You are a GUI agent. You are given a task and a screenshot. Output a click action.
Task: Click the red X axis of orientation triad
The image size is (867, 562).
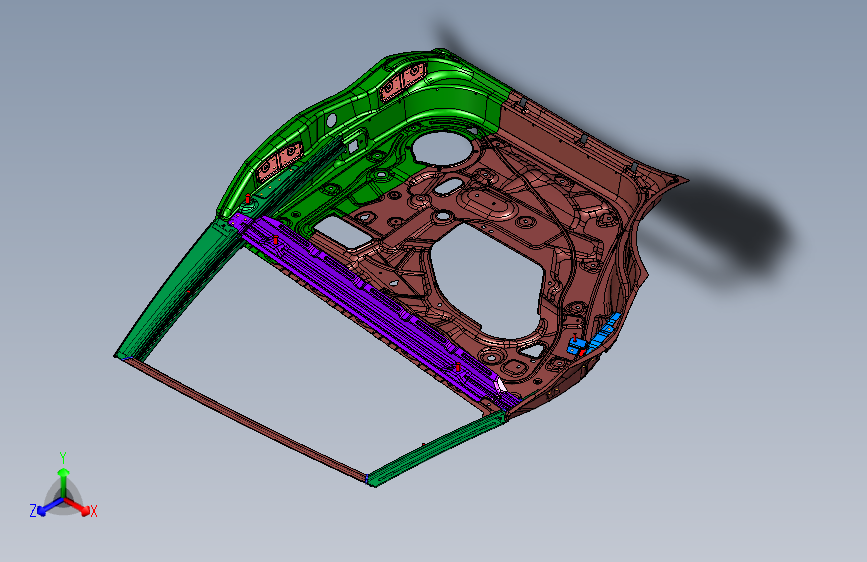coord(82,508)
